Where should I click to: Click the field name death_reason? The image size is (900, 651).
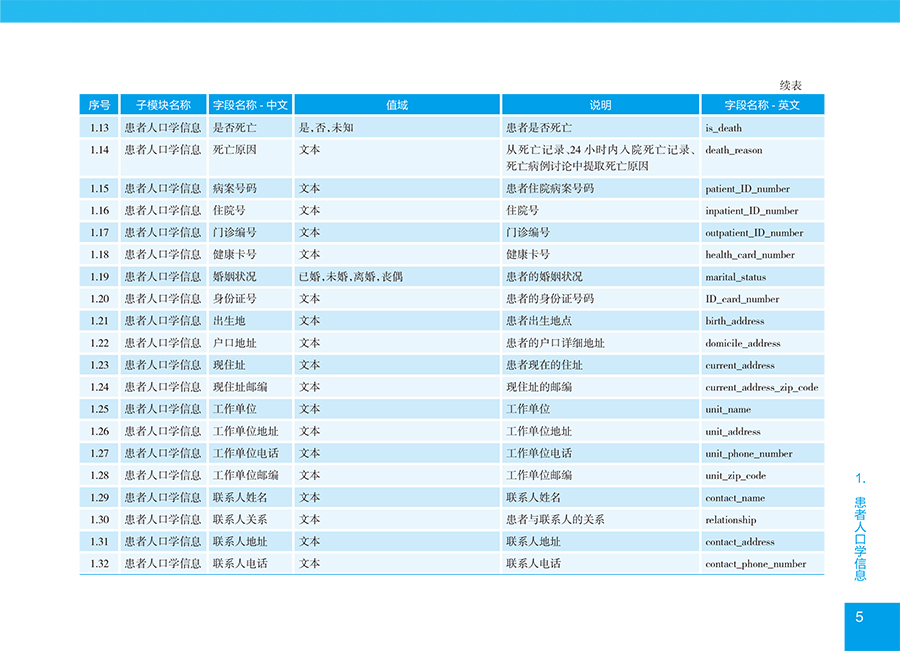[x=734, y=150]
